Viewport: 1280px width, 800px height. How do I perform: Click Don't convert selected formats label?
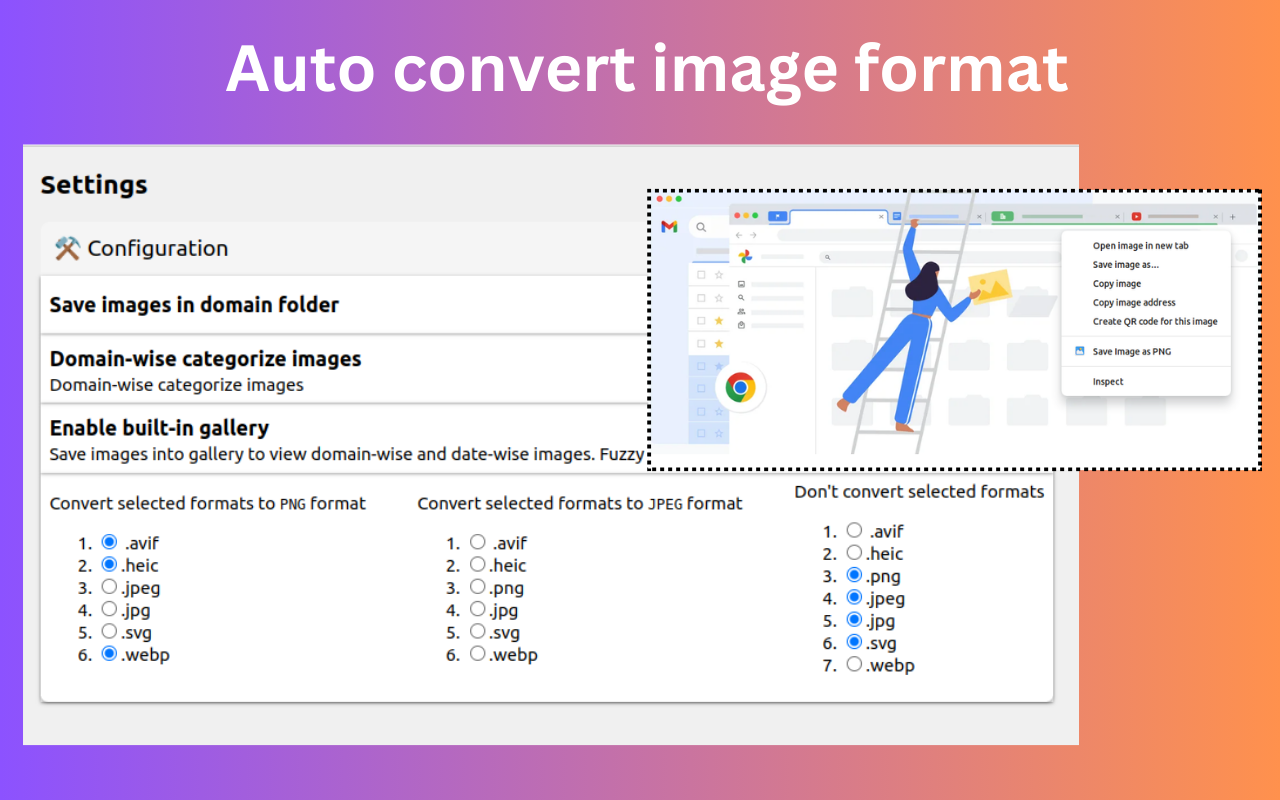919,492
